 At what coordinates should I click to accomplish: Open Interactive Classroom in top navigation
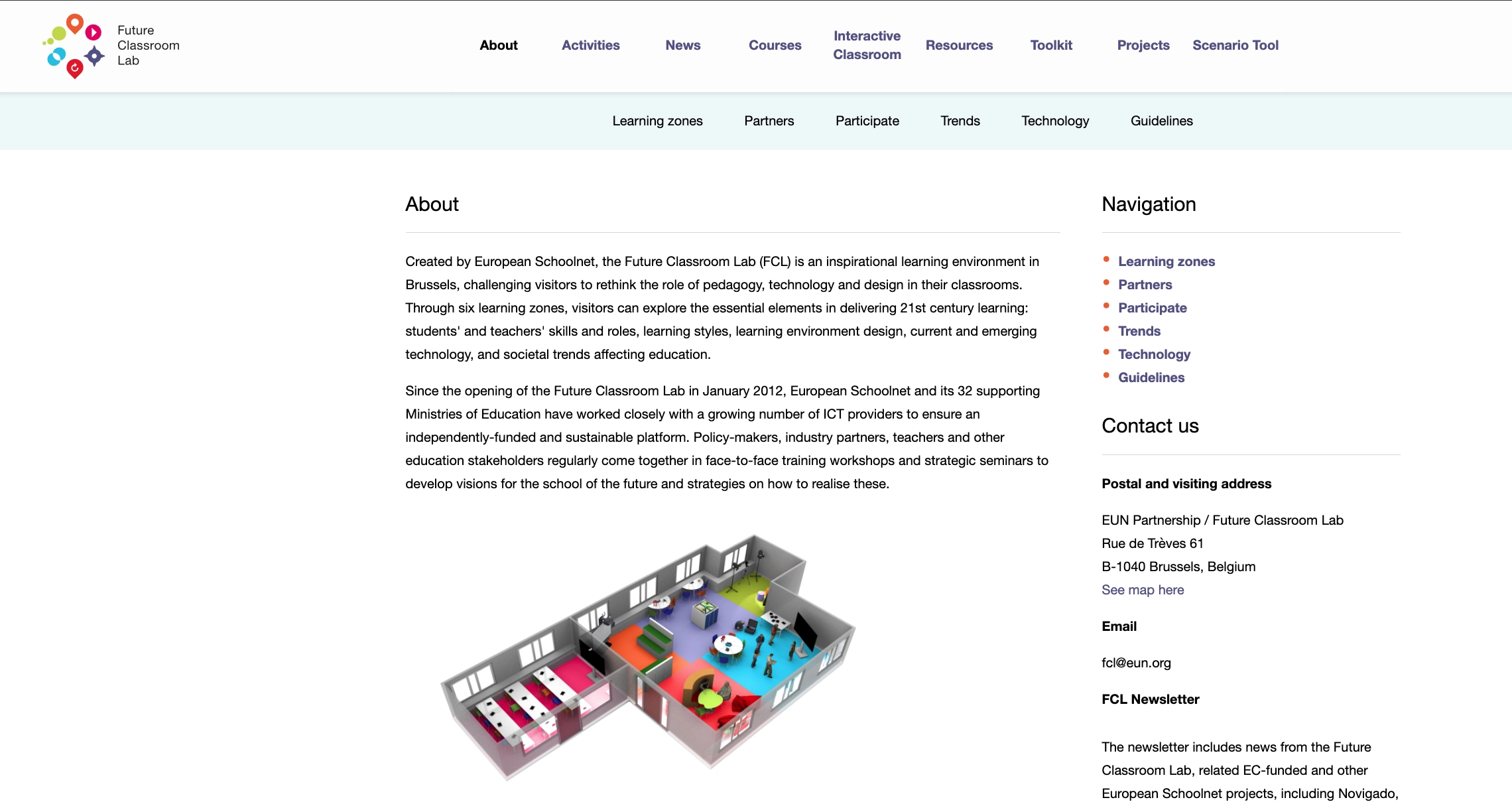tap(867, 45)
